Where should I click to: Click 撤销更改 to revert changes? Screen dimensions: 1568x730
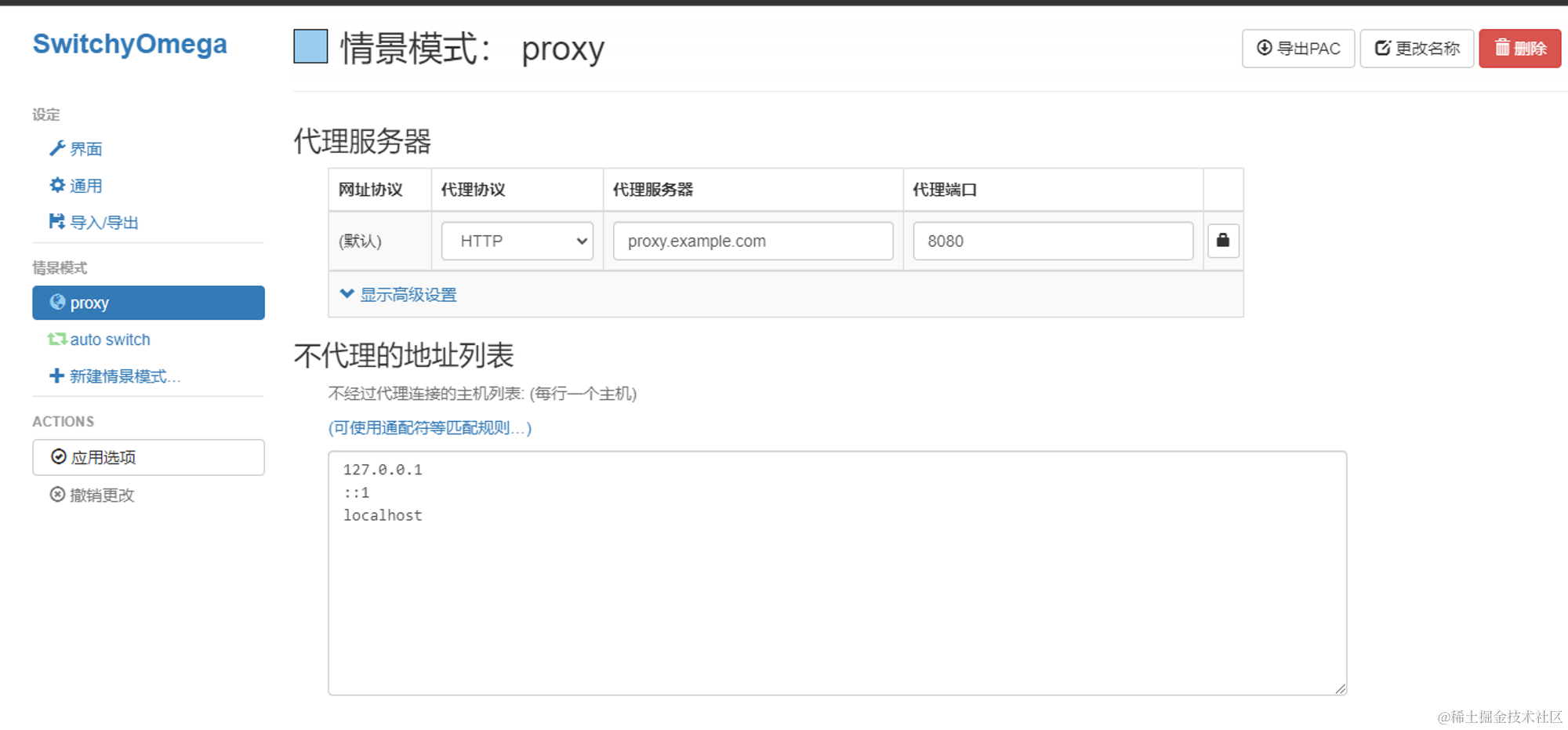click(x=93, y=495)
